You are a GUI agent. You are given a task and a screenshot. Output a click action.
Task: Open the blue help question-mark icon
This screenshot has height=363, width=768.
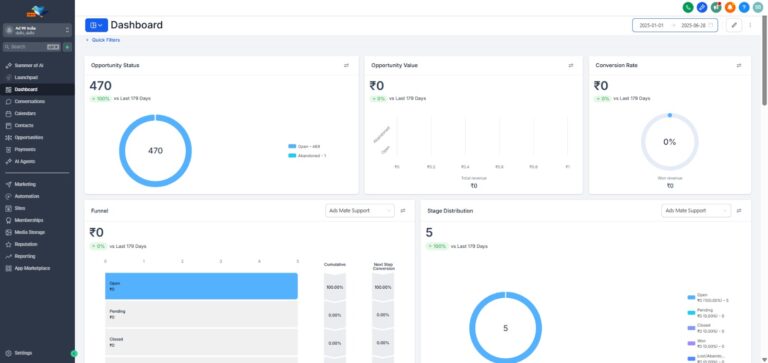click(x=744, y=7)
